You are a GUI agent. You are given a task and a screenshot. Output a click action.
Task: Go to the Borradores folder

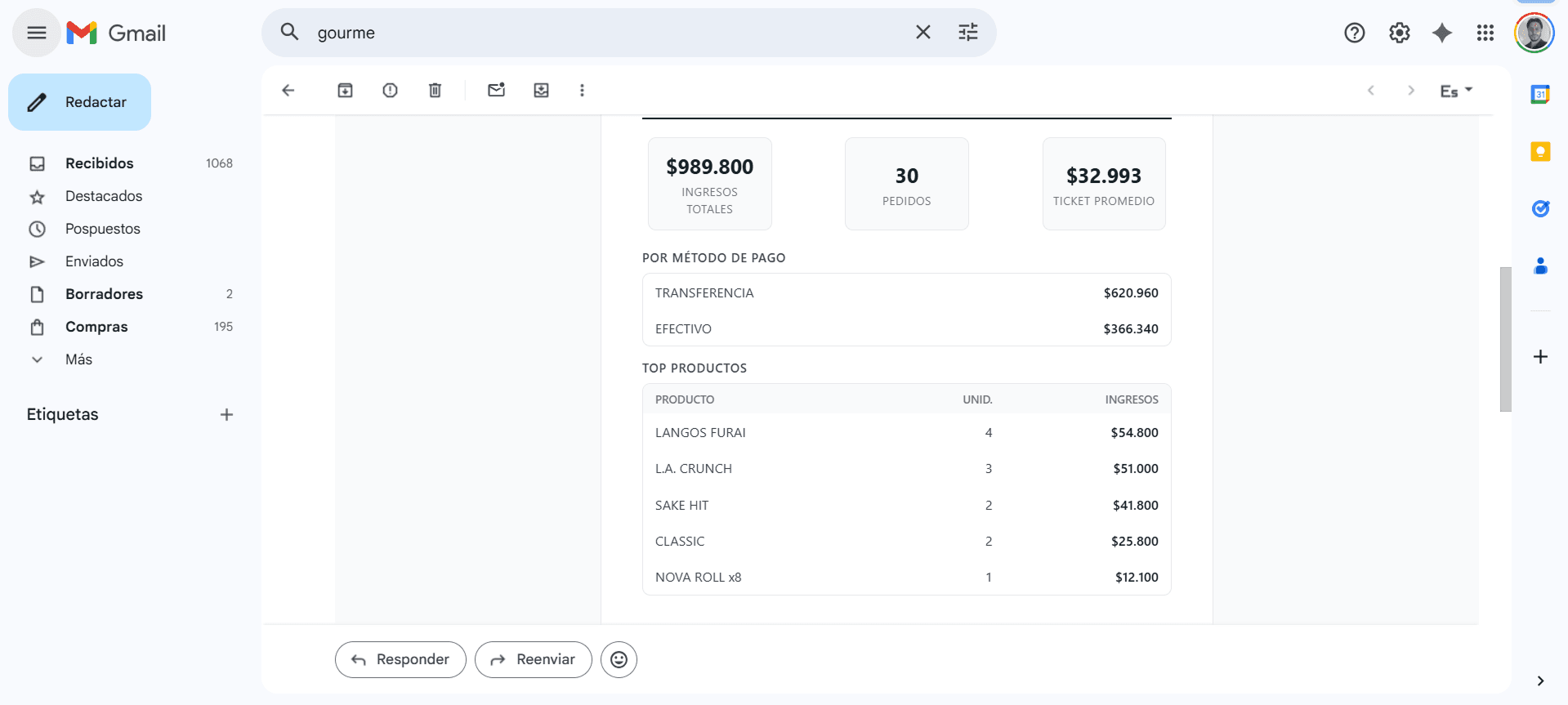pos(104,294)
